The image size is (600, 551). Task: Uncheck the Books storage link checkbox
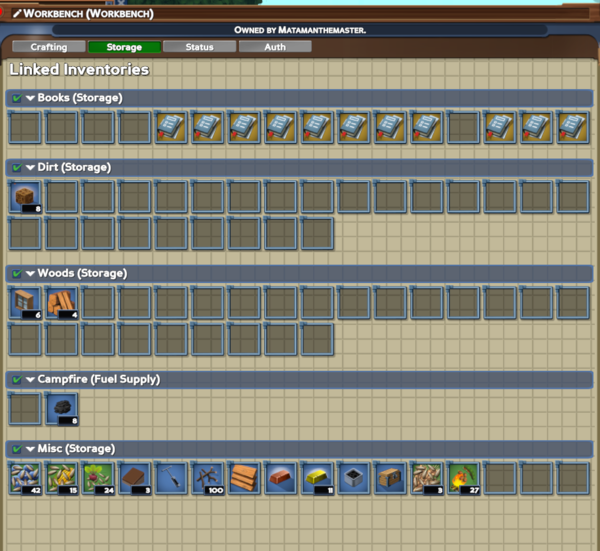(x=17, y=98)
